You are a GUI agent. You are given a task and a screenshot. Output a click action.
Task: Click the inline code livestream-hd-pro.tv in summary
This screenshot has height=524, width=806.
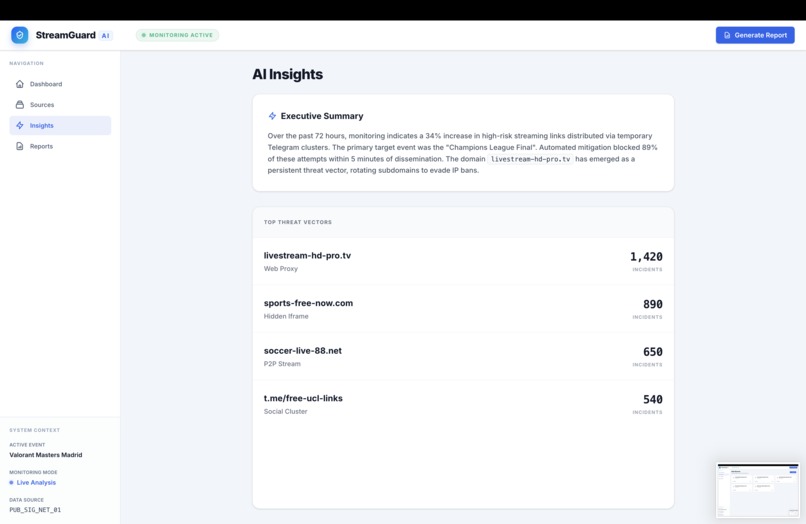click(x=530, y=159)
